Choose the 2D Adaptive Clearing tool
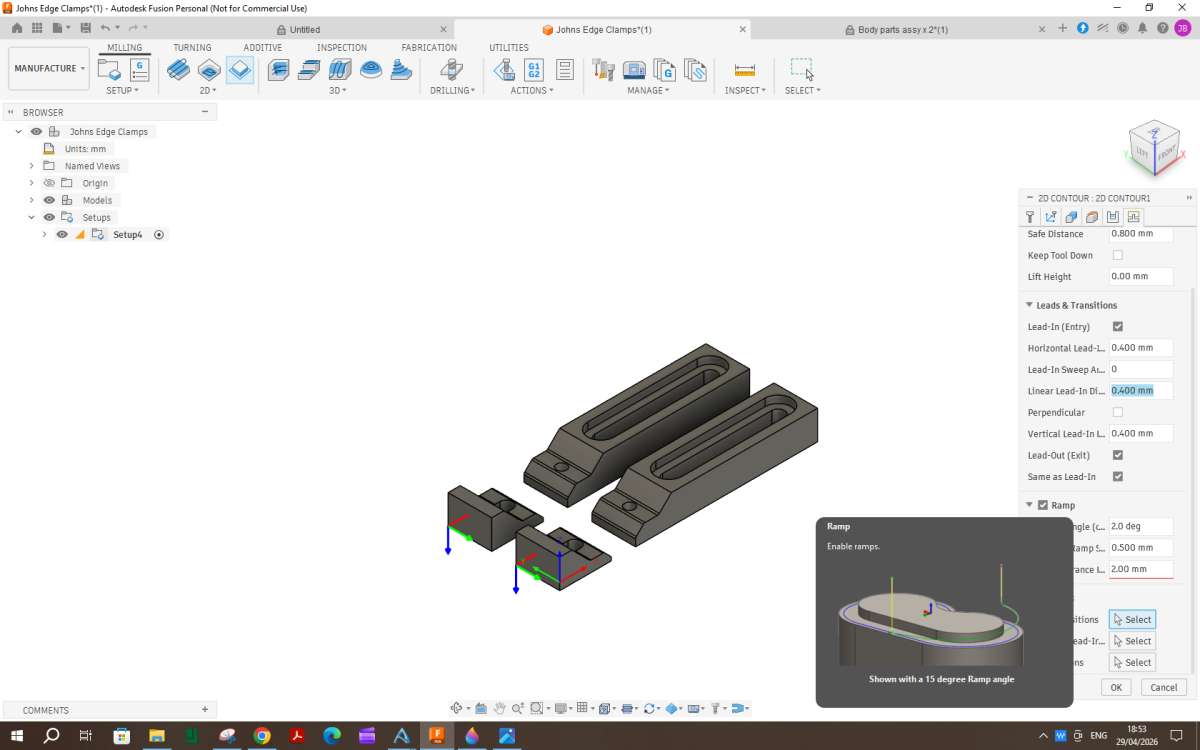This screenshot has width=1200, height=750. 178,70
